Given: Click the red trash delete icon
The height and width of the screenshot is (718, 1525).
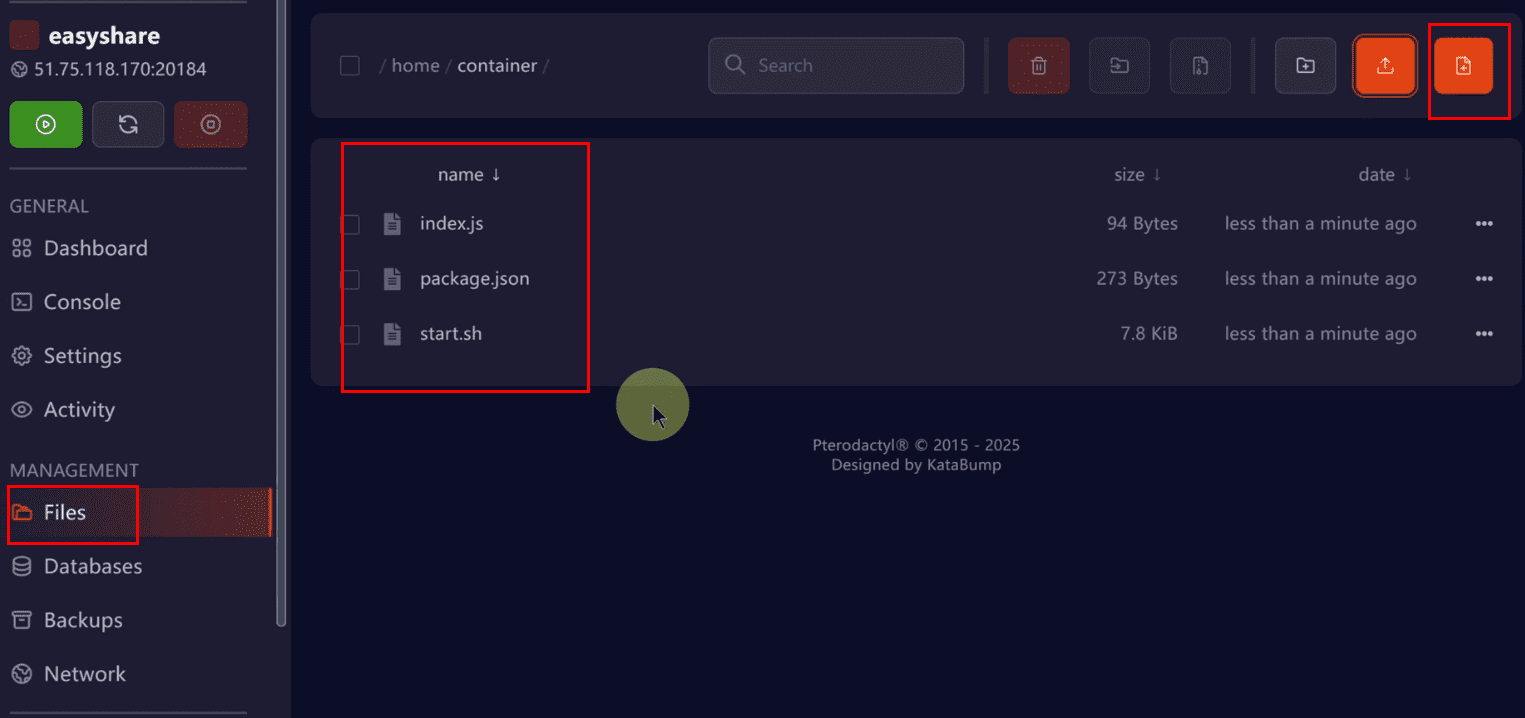Looking at the screenshot, I should click(x=1038, y=66).
